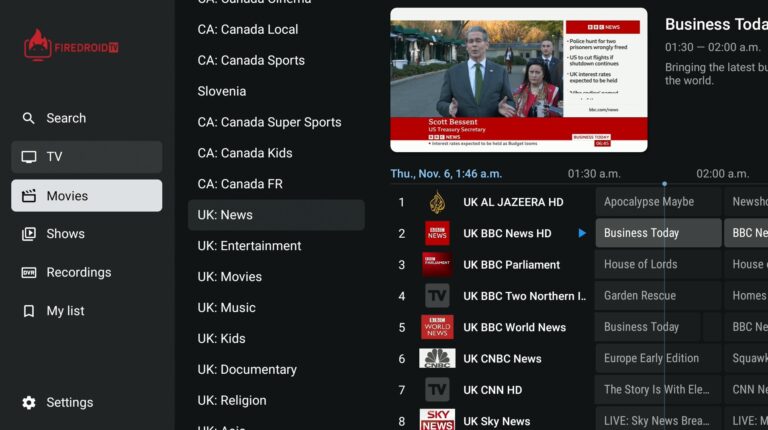Go to Movies in the sidebar
This screenshot has width=768, height=430.
[x=86, y=196]
